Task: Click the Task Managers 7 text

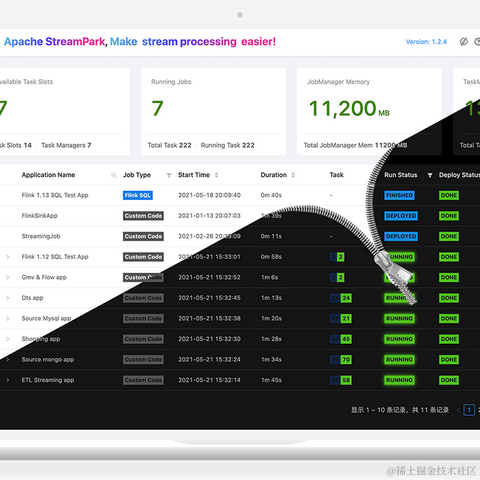Action: [66, 145]
